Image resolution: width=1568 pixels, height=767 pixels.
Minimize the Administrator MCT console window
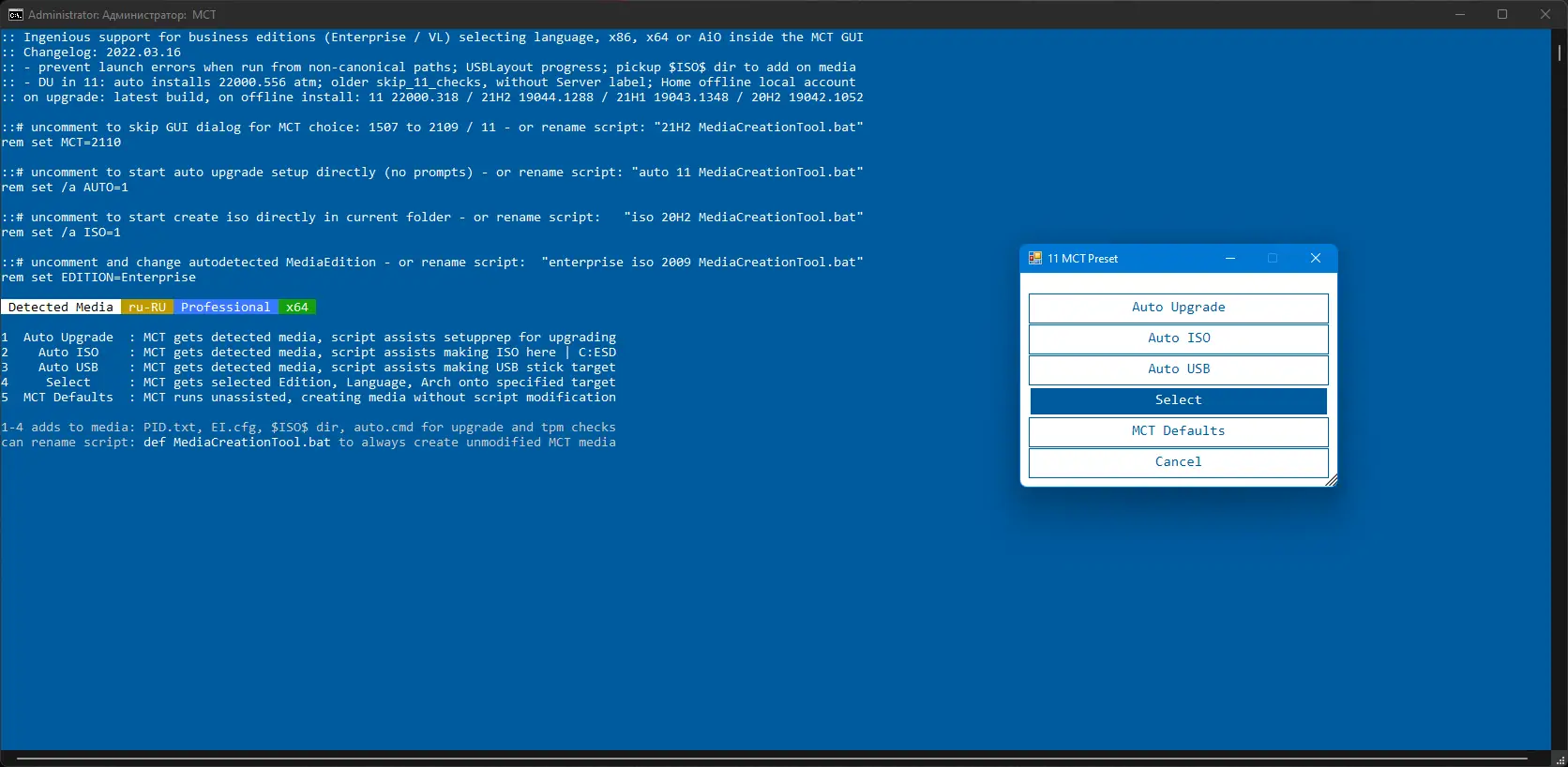pyautogui.click(x=1460, y=14)
